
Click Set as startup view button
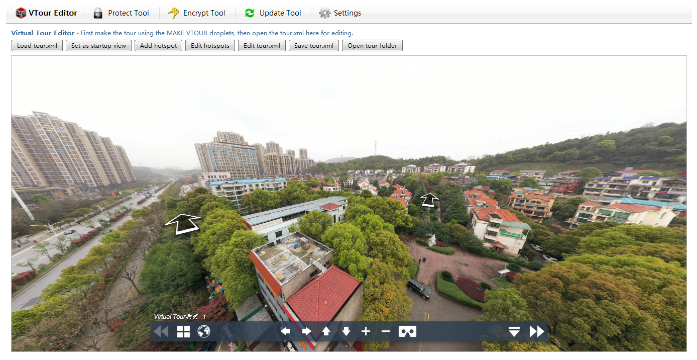pyautogui.click(x=99, y=46)
